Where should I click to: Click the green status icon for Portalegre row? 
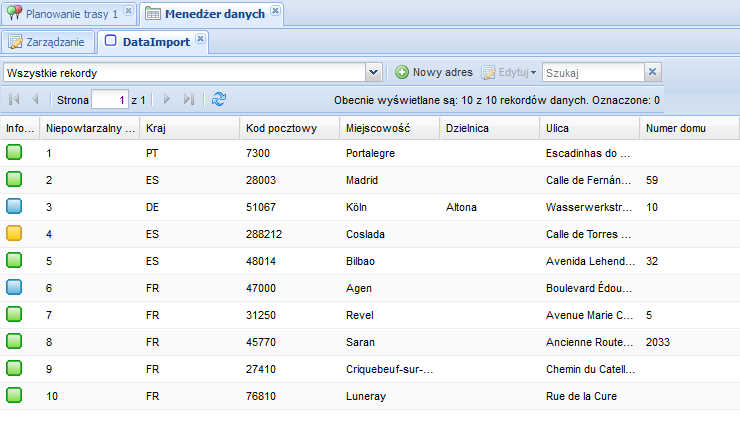[x=14, y=153]
